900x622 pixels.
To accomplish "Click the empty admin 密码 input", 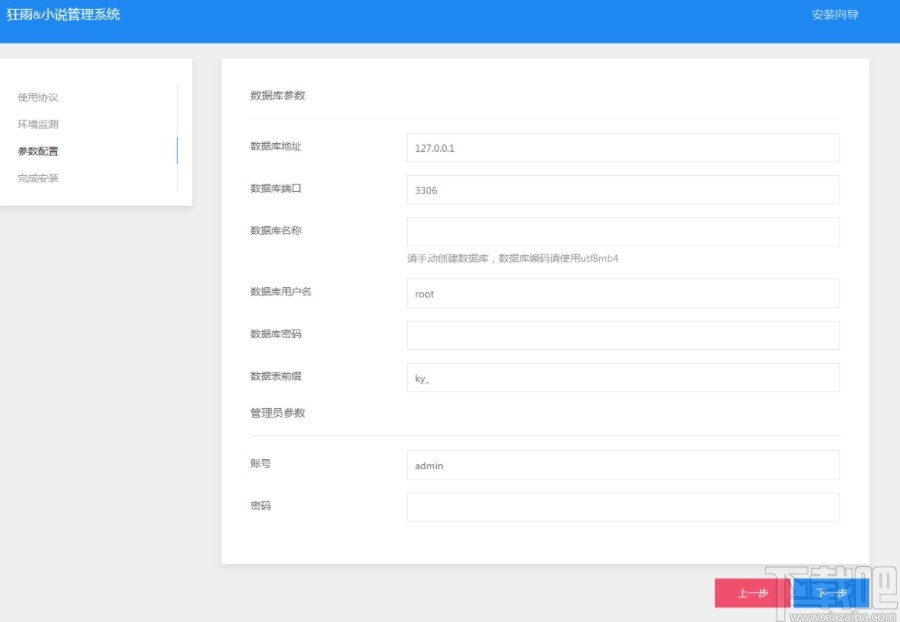I will (x=622, y=506).
